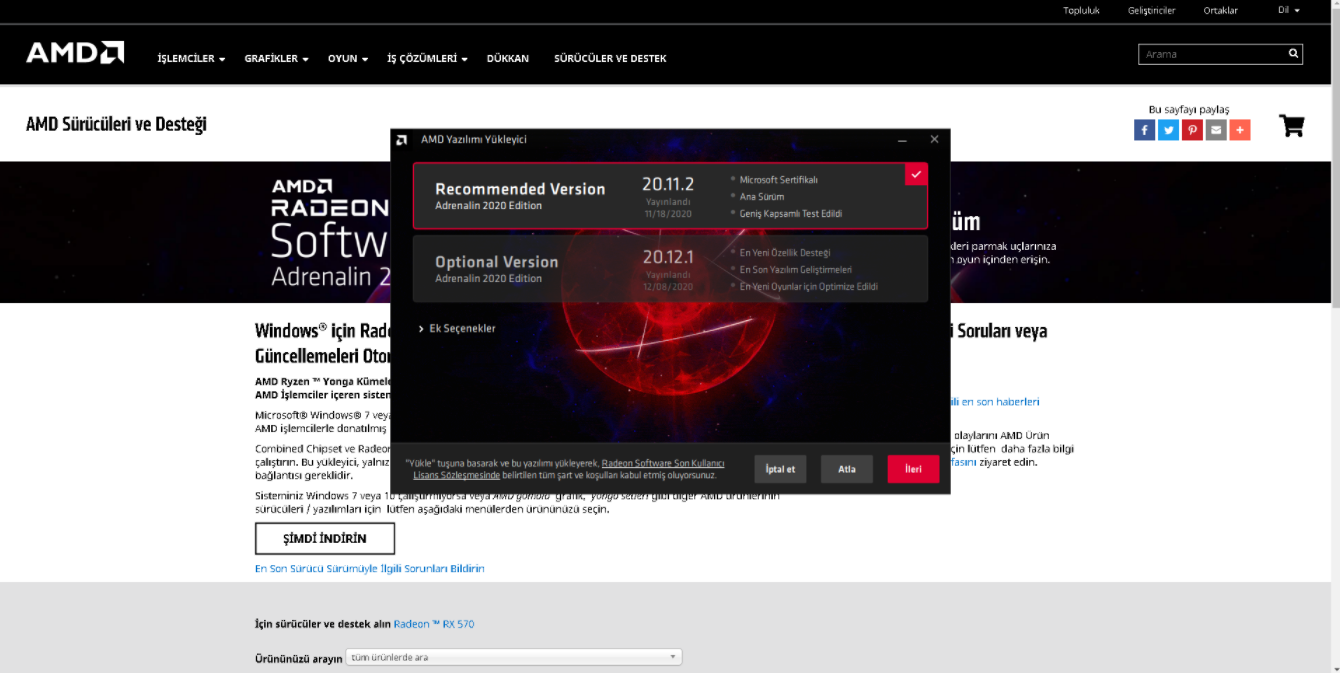Expand Ek Seçenekler section

point(457,328)
